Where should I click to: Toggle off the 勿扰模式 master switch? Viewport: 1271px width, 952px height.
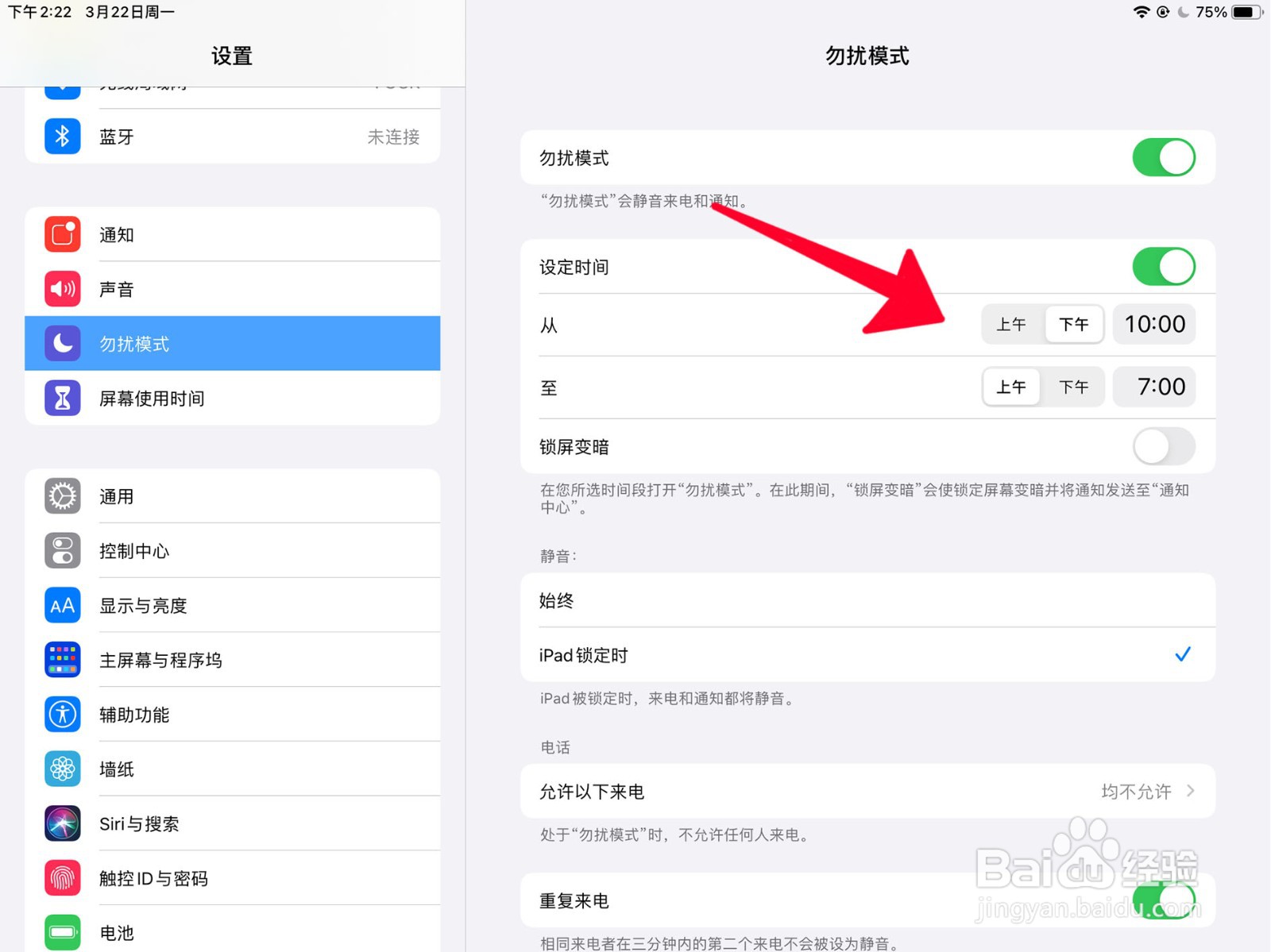[1163, 157]
